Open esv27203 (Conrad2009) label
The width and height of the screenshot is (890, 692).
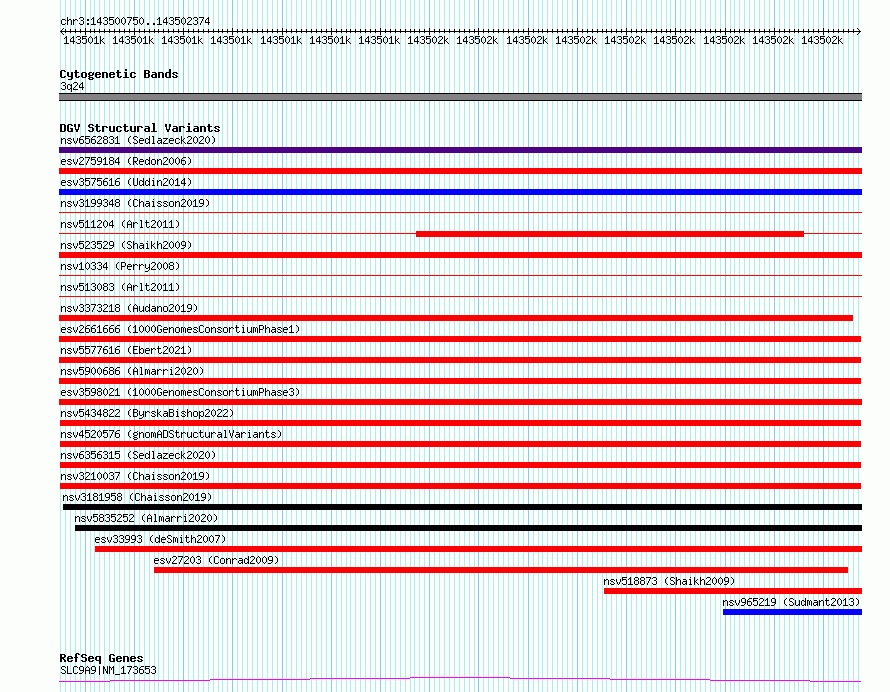tap(216, 560)
